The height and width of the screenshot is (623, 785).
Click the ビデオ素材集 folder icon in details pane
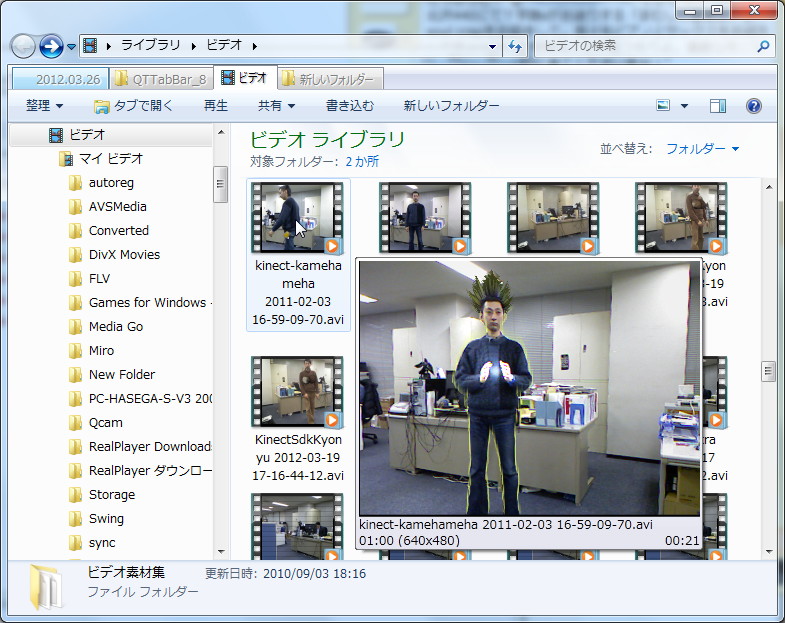46,587
